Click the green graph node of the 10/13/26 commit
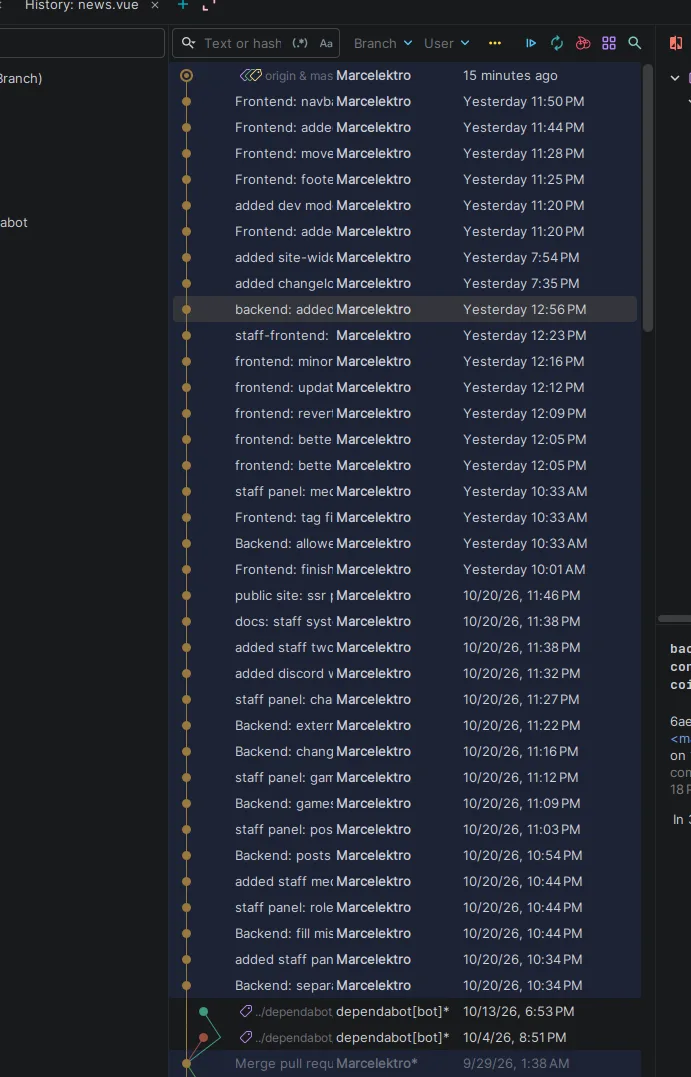This screenshot has width=691, height=1077. point(203,1011)
